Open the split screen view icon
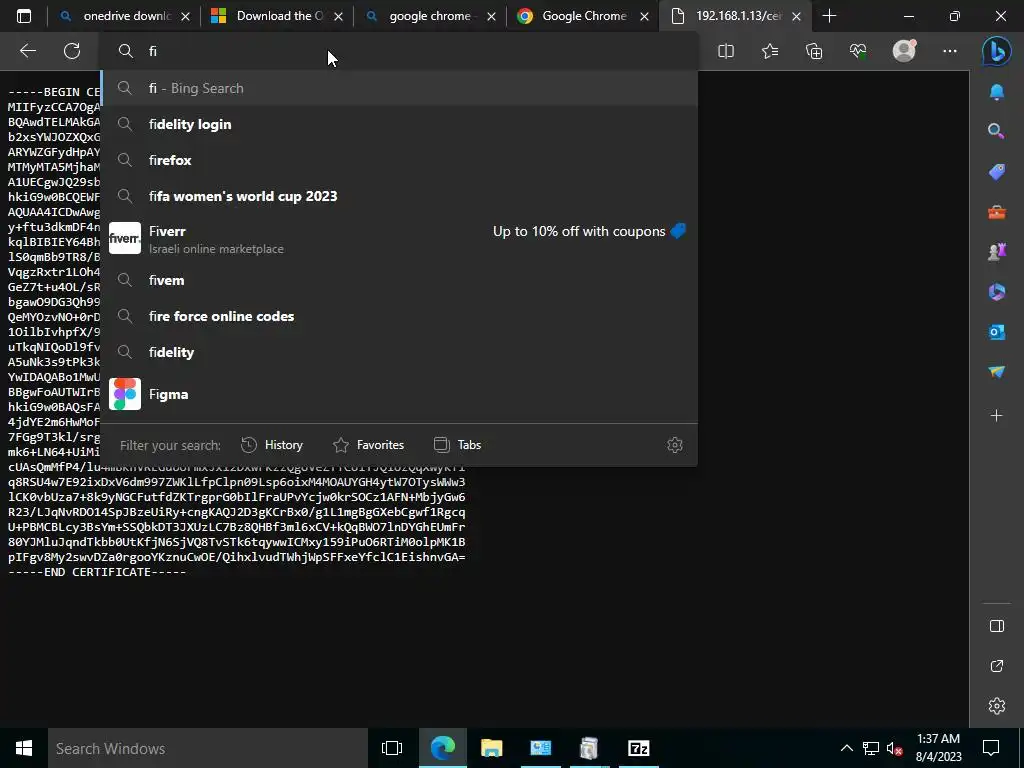1024x768 pixels. pos(726,51)
